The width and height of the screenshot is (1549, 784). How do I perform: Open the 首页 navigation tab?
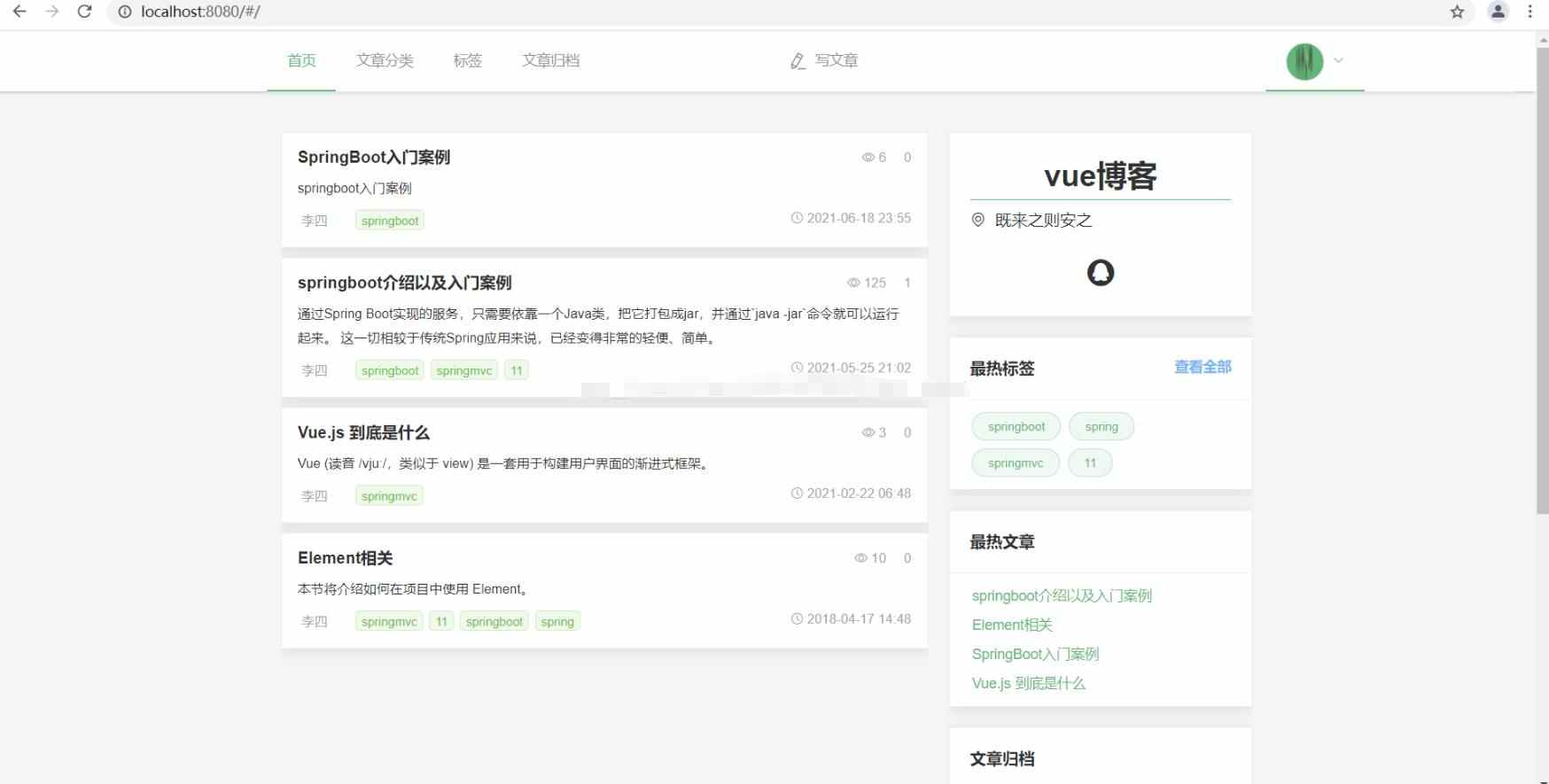point(301,60)
